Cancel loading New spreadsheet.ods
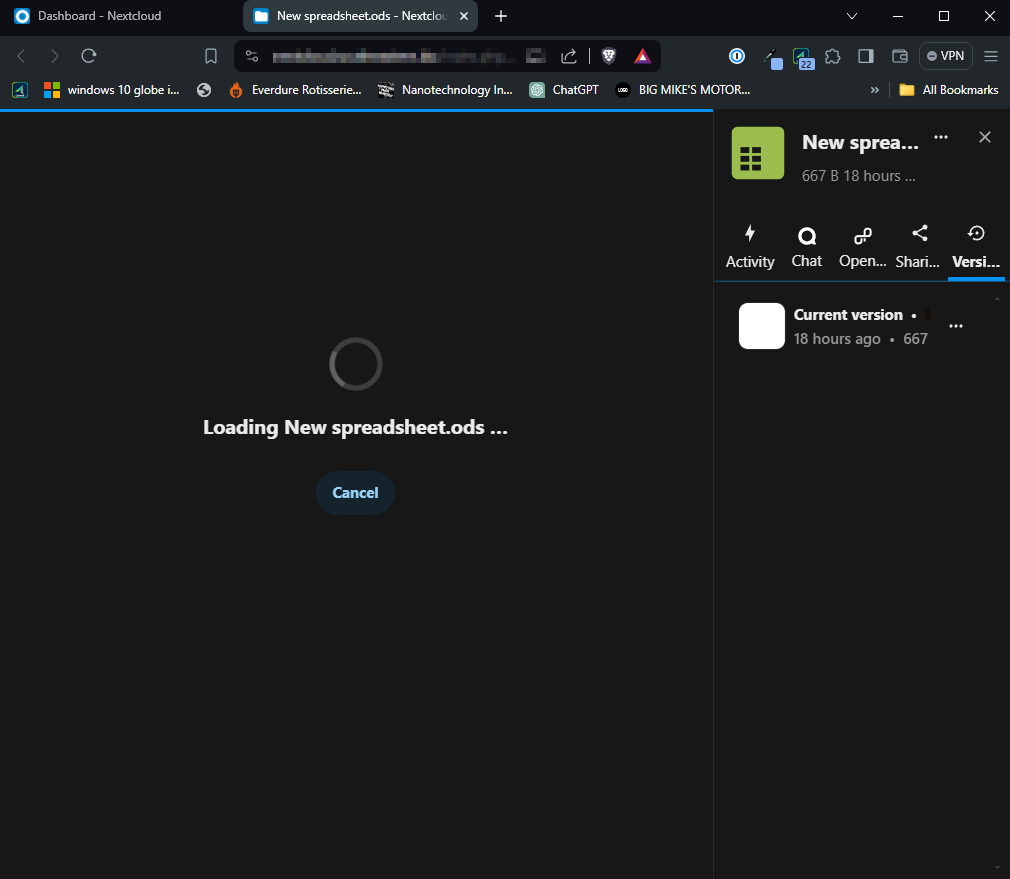This screenshot has width=1010, height=879. point(355,492)
